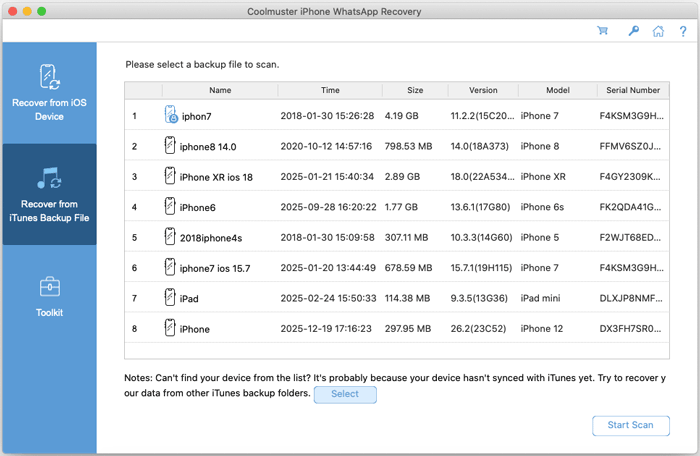Viewport: 700px width, 456px height.
Task: Open help with question mark icon
Action: tap(683, 31)
